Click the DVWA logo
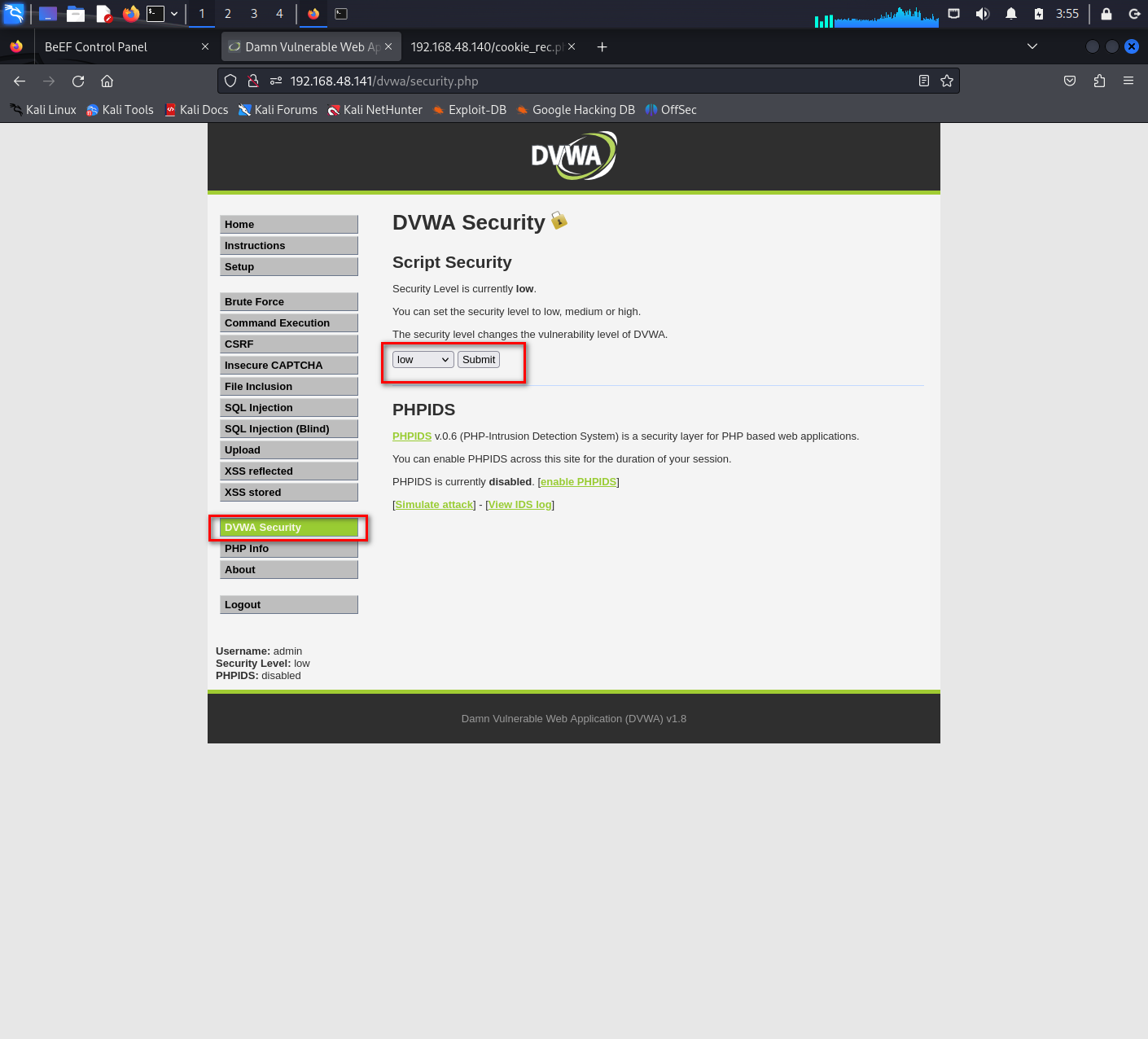 coord(574,156)
